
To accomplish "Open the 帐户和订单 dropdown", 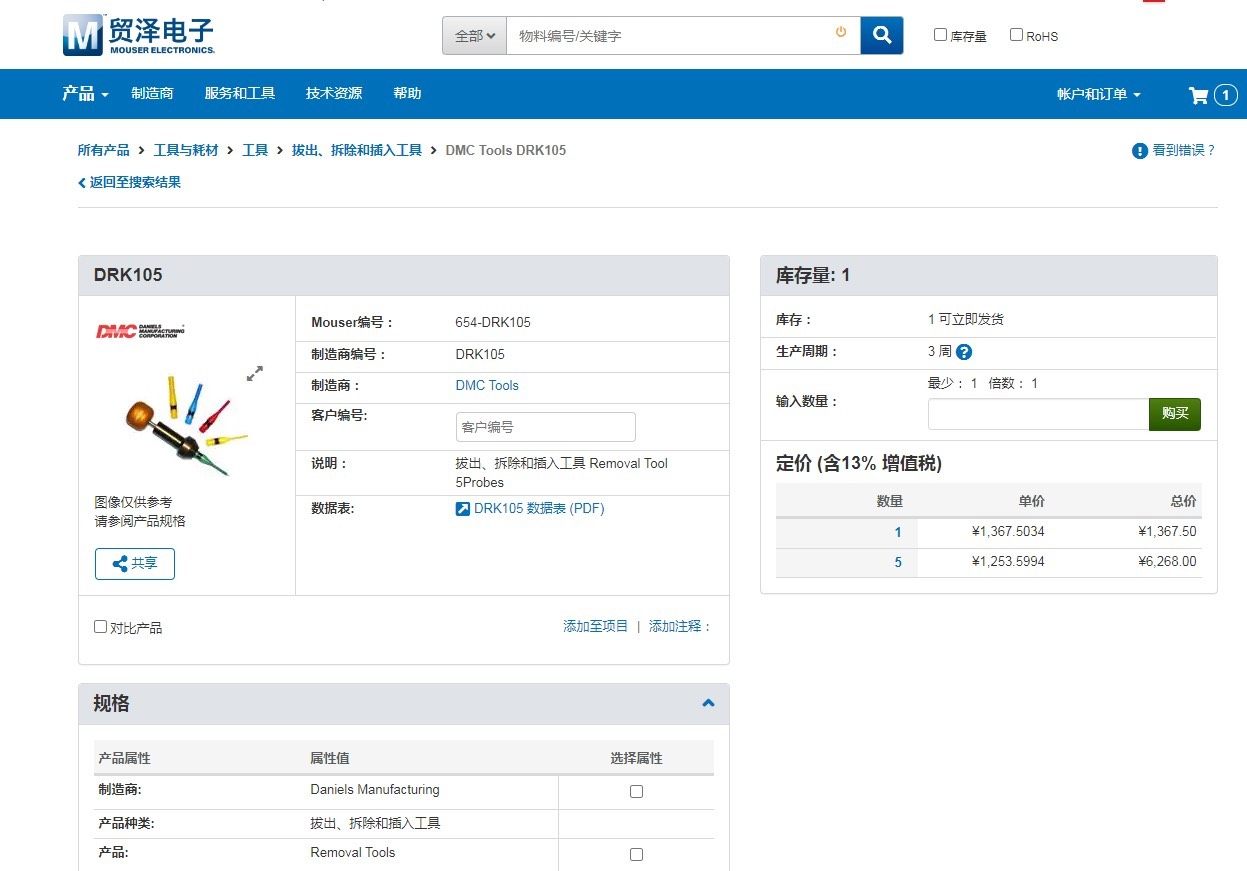I will coord(1098,94).
